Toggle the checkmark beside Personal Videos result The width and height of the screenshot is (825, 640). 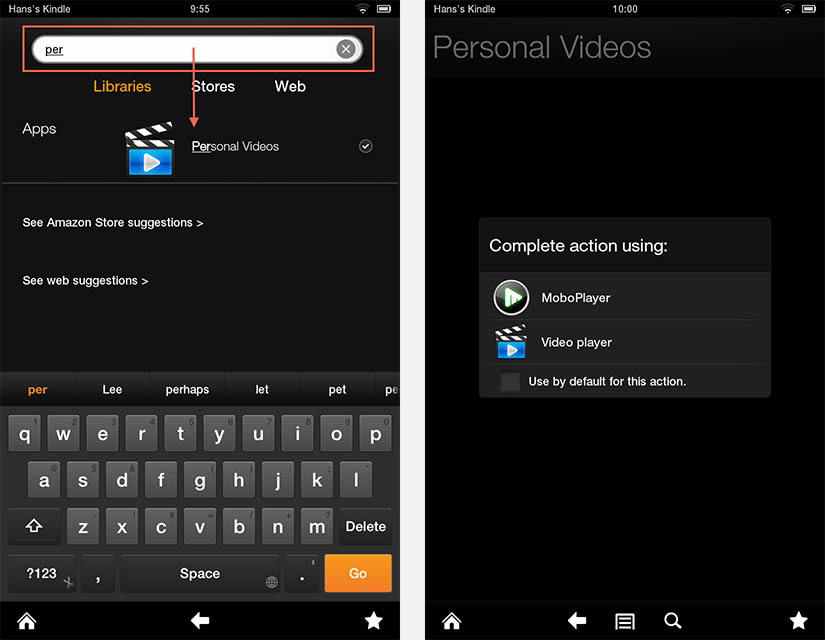[x=366, y=146]
